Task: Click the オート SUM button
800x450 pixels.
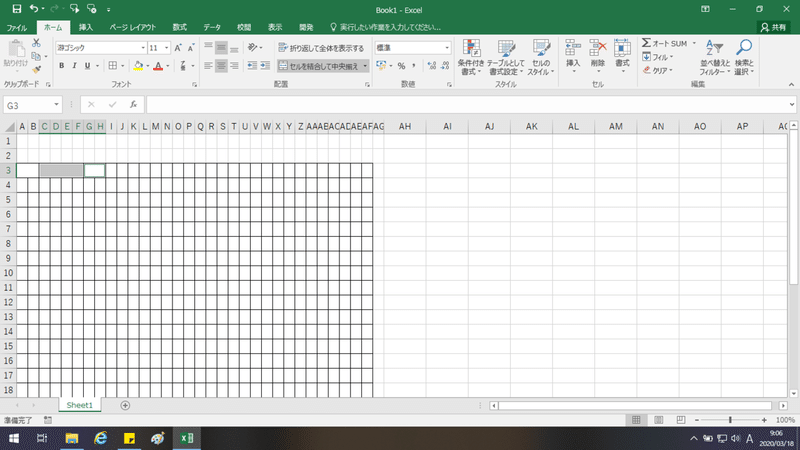Action: [665, 43]
